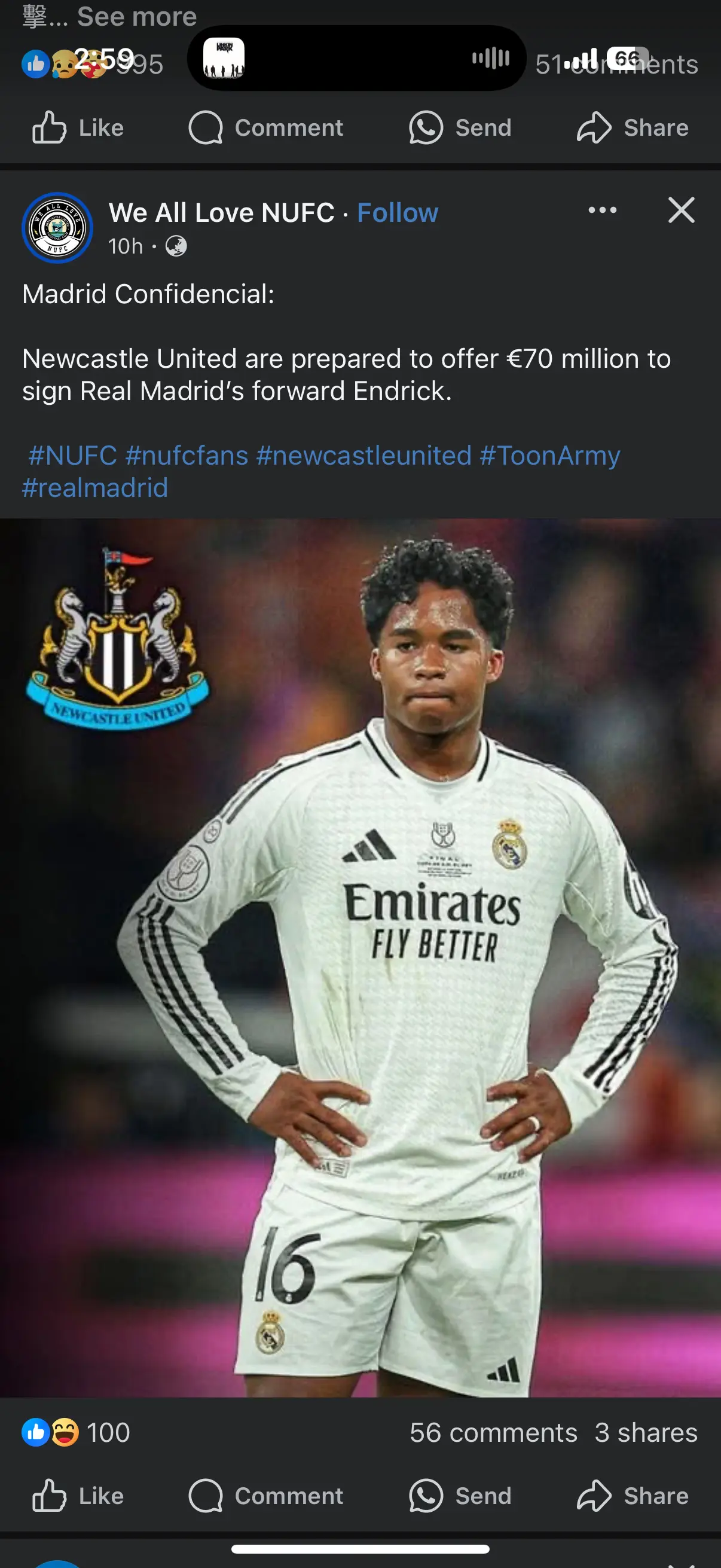This screenshot has width=721, height=1568.
Task: Tap the Share arrow icon under Endrick post
Action: click(593, 1496)
